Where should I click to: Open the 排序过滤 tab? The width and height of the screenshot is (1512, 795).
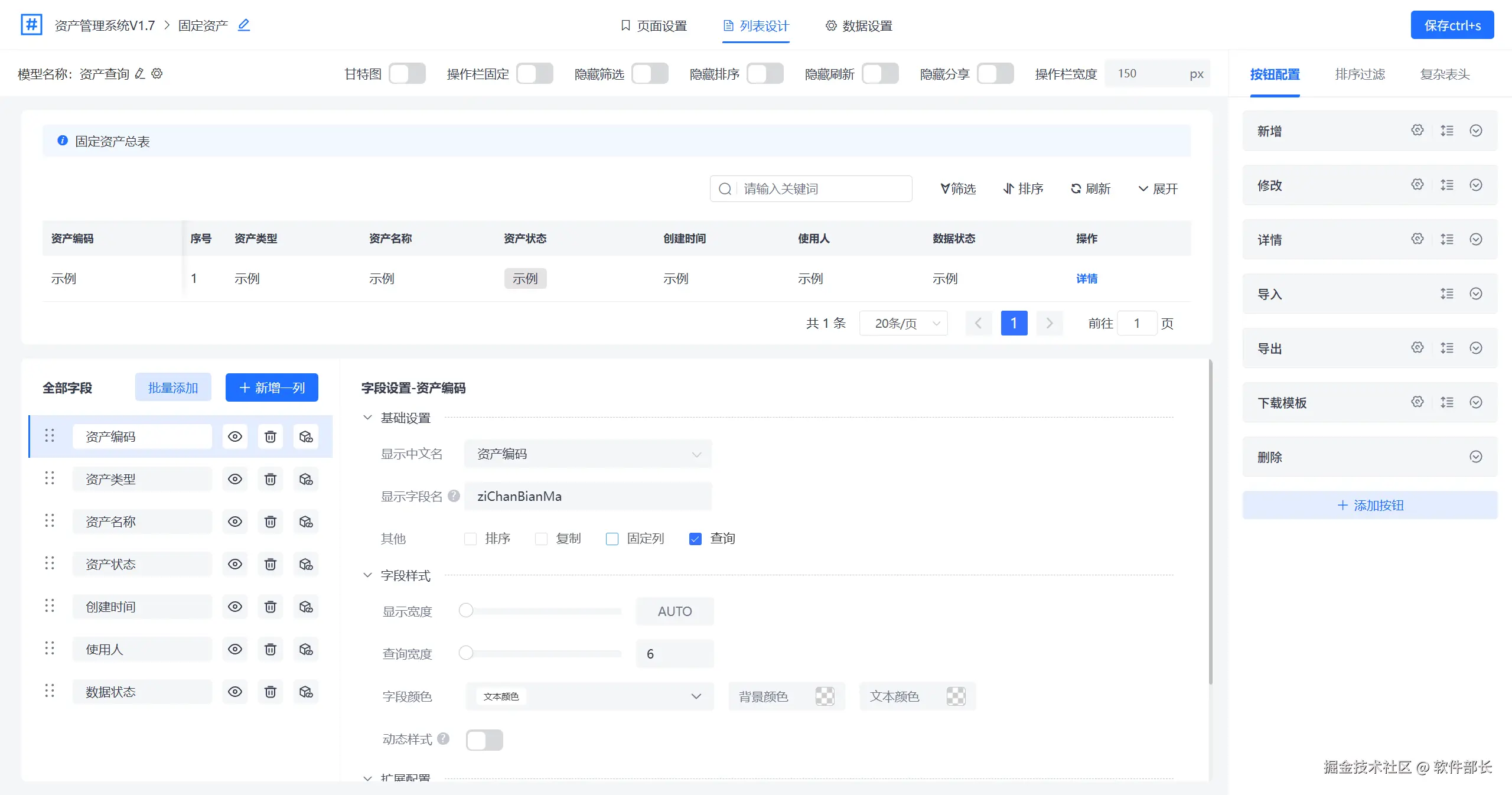(1360, 74)
